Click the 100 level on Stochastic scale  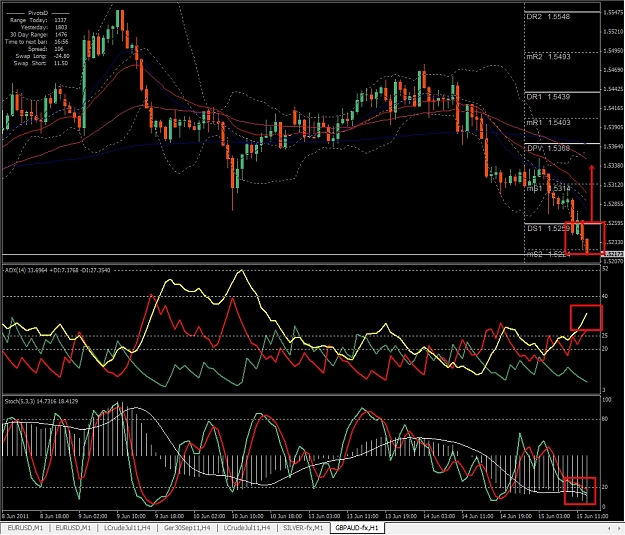(x=606, y=400)
